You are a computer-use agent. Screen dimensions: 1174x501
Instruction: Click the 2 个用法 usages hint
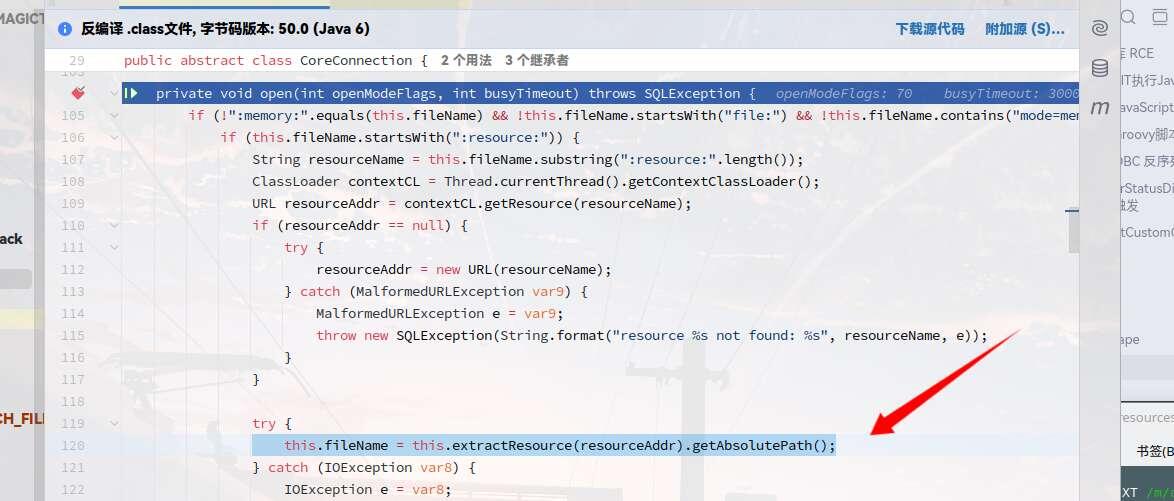[x=466, y=60]
